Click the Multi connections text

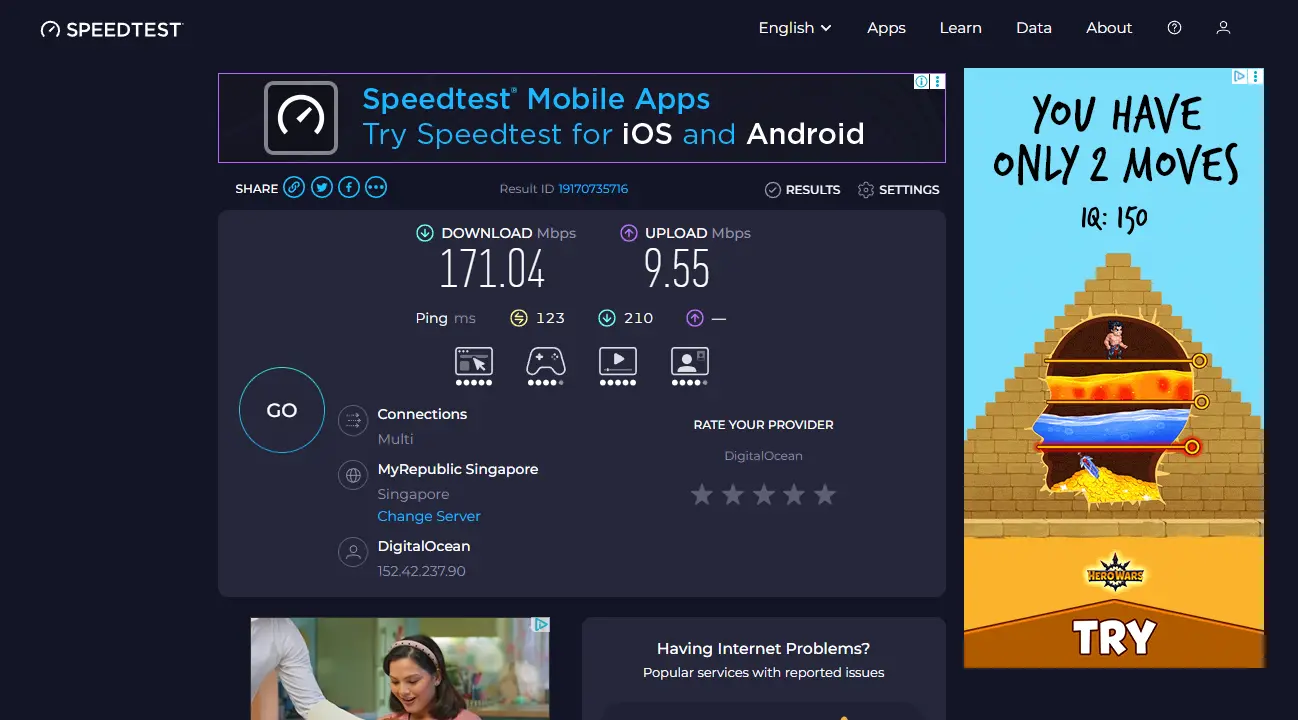click(395, 439)
